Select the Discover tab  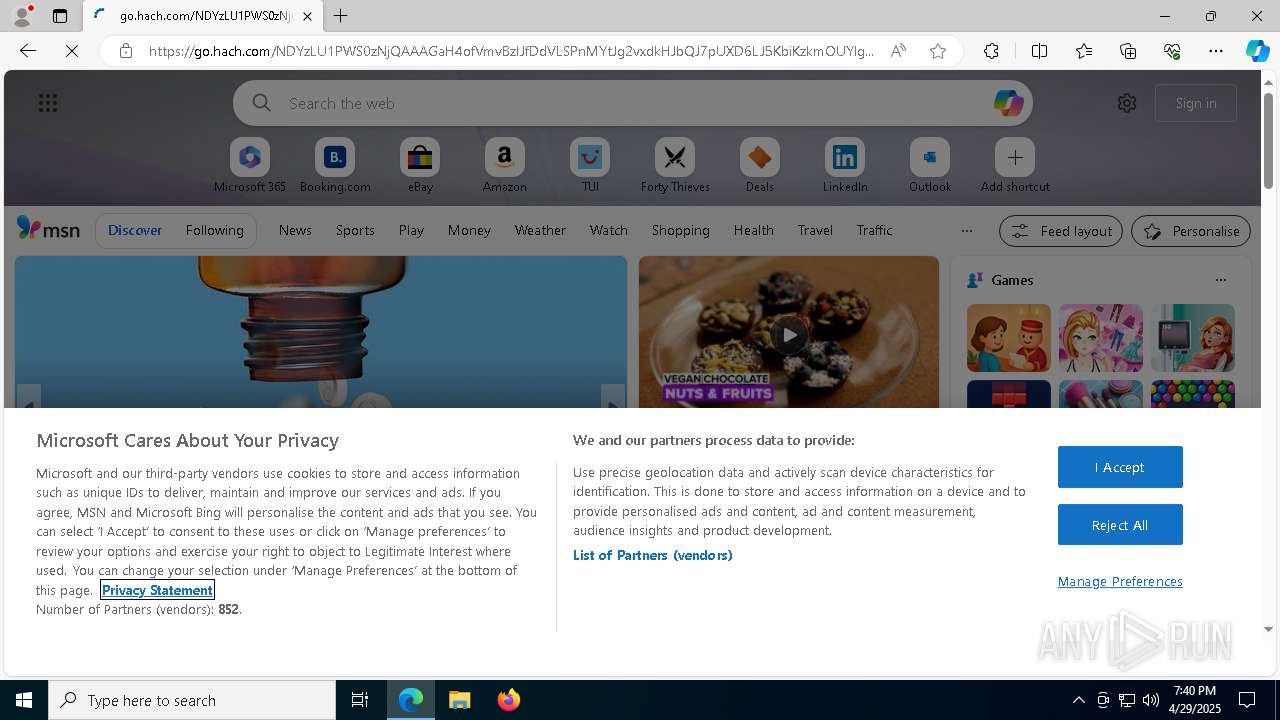[x=135, y=230]
